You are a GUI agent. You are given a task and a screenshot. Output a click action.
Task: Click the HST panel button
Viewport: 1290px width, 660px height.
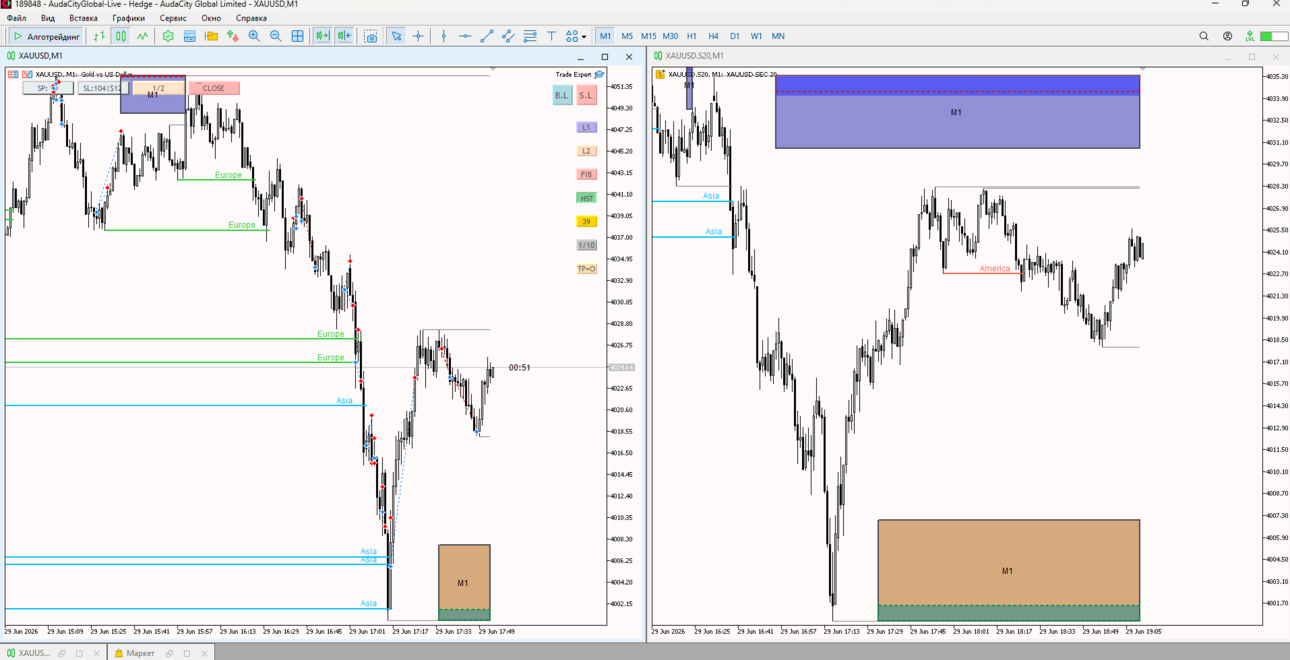[x=586, y=198]
